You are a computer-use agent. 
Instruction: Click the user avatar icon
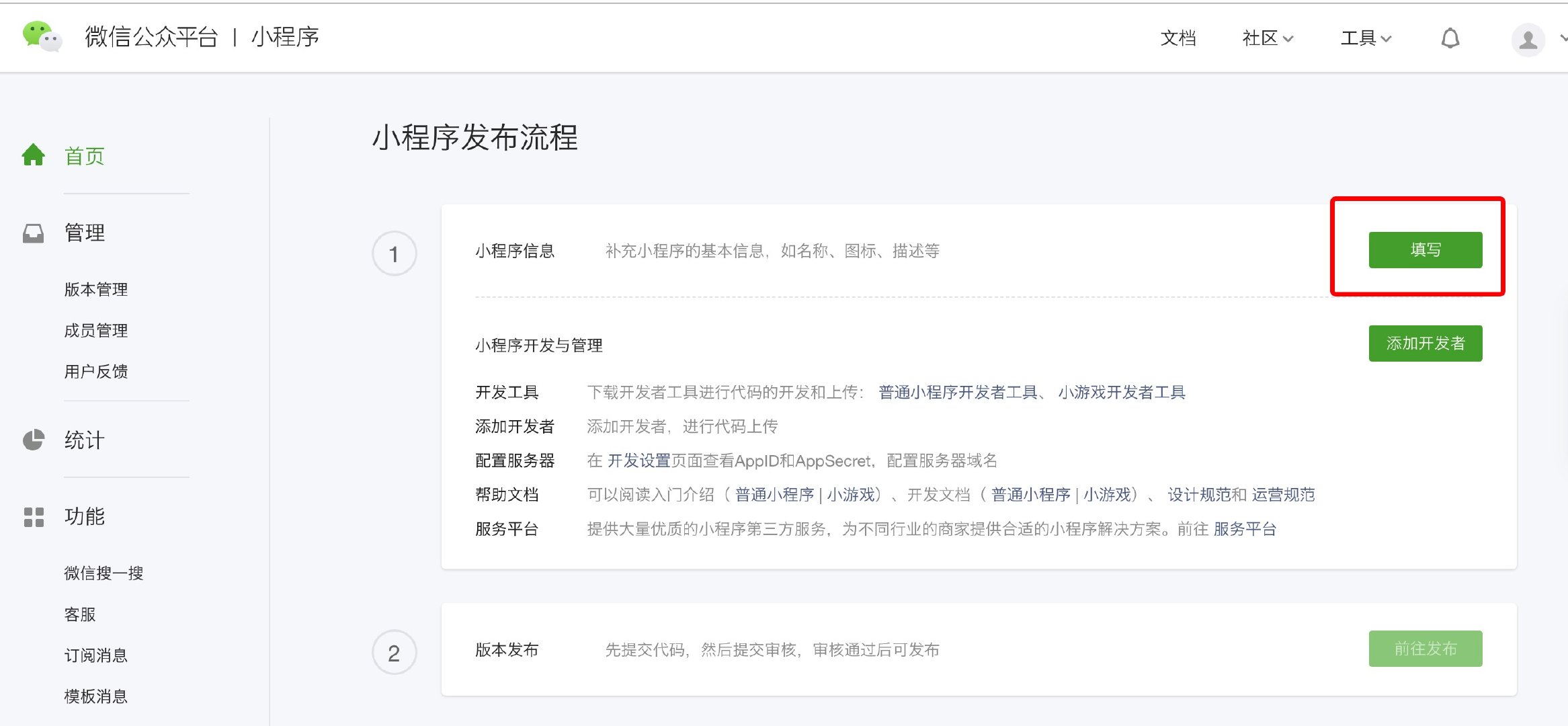coord(1527,40)
